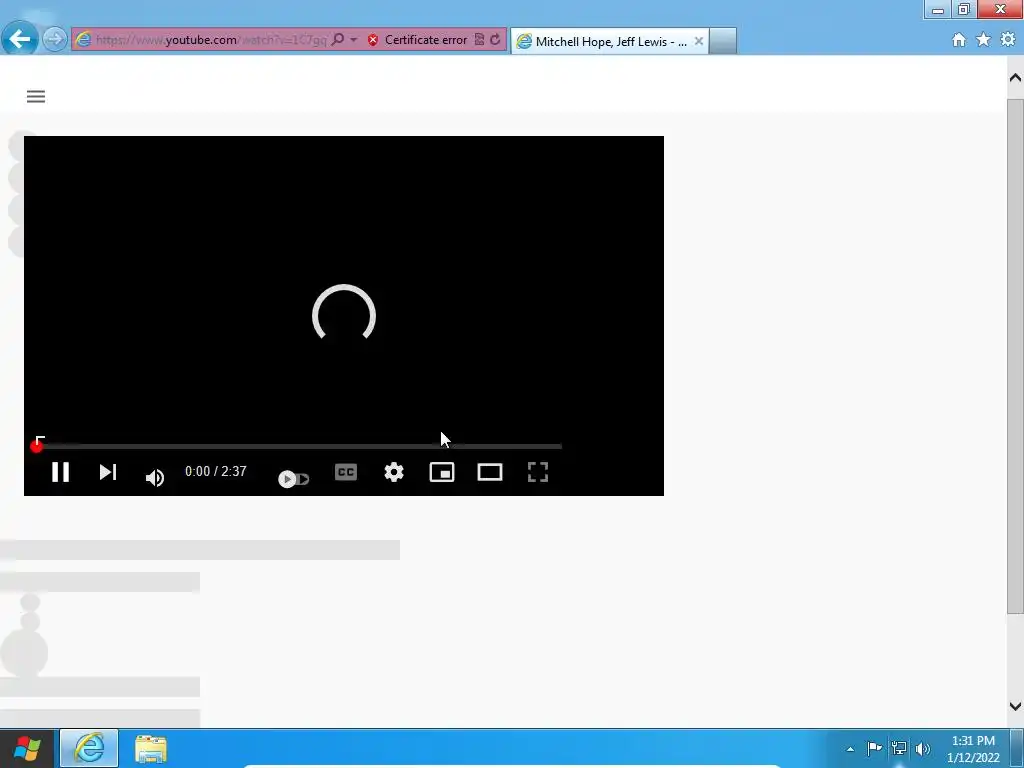Open the YouTube hamburger guide menu
The width and height of the screenshot is (1024, 768).
(36, 97)
